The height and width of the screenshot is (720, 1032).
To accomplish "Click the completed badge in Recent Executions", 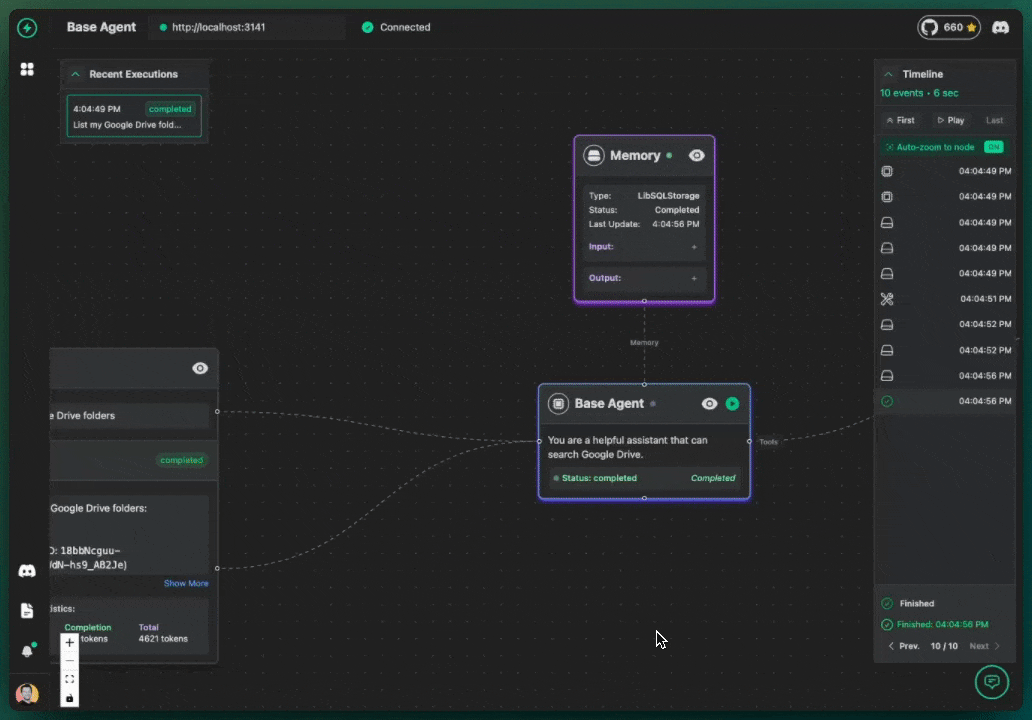I will click(x=170, y=109).
